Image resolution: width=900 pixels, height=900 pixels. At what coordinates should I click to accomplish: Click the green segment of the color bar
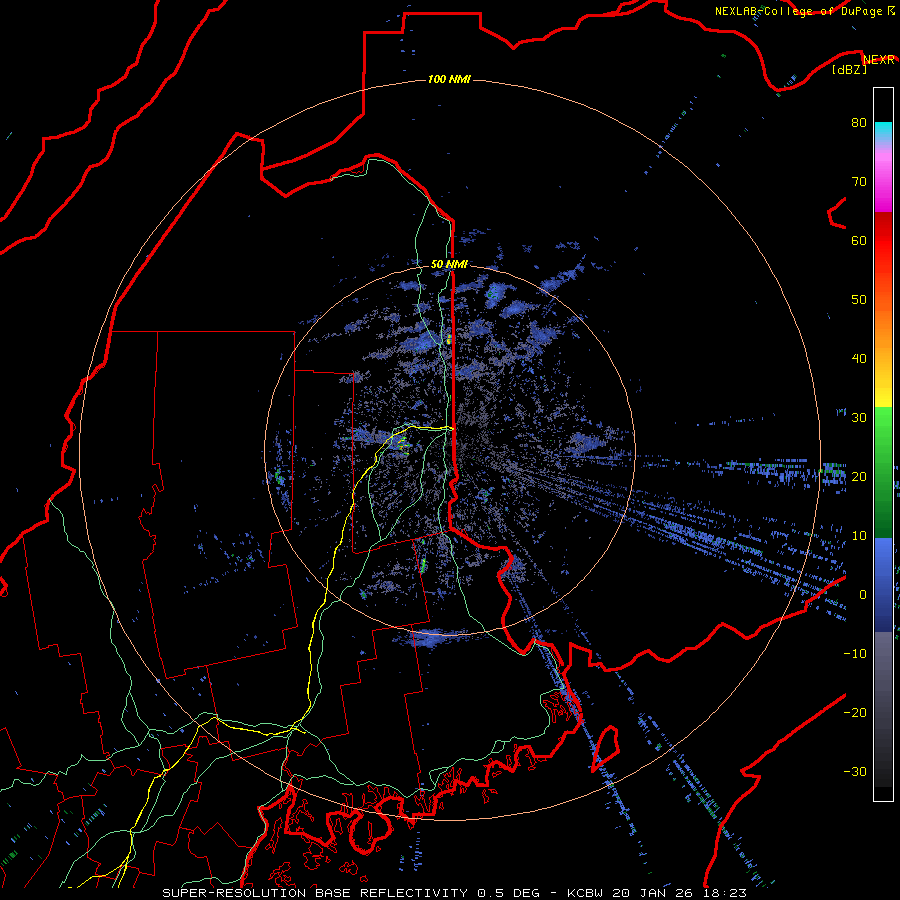[x=883, y=472]
